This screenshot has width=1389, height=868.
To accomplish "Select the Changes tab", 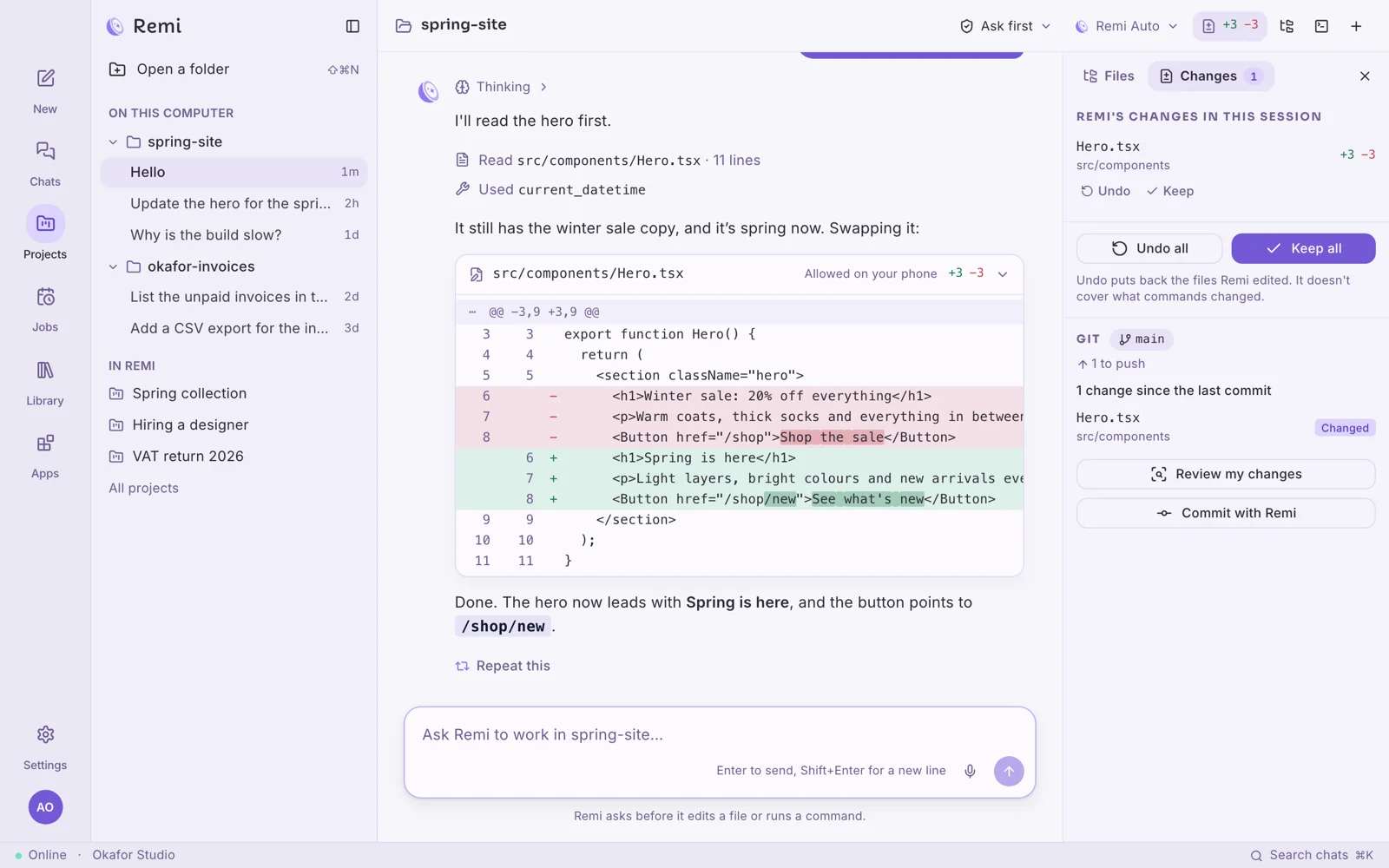I will pos(1210,76).
